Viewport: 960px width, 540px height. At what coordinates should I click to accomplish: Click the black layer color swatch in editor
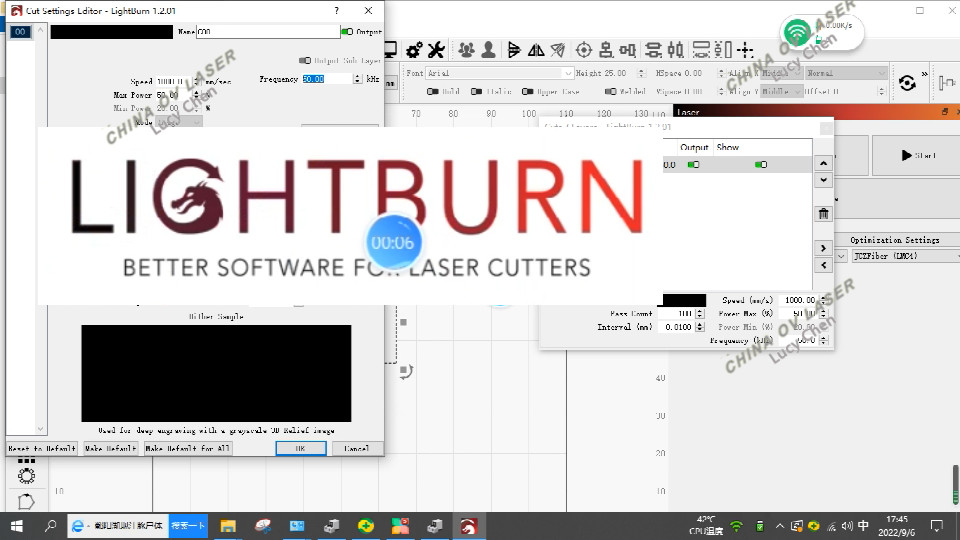[x=111, y=32]
